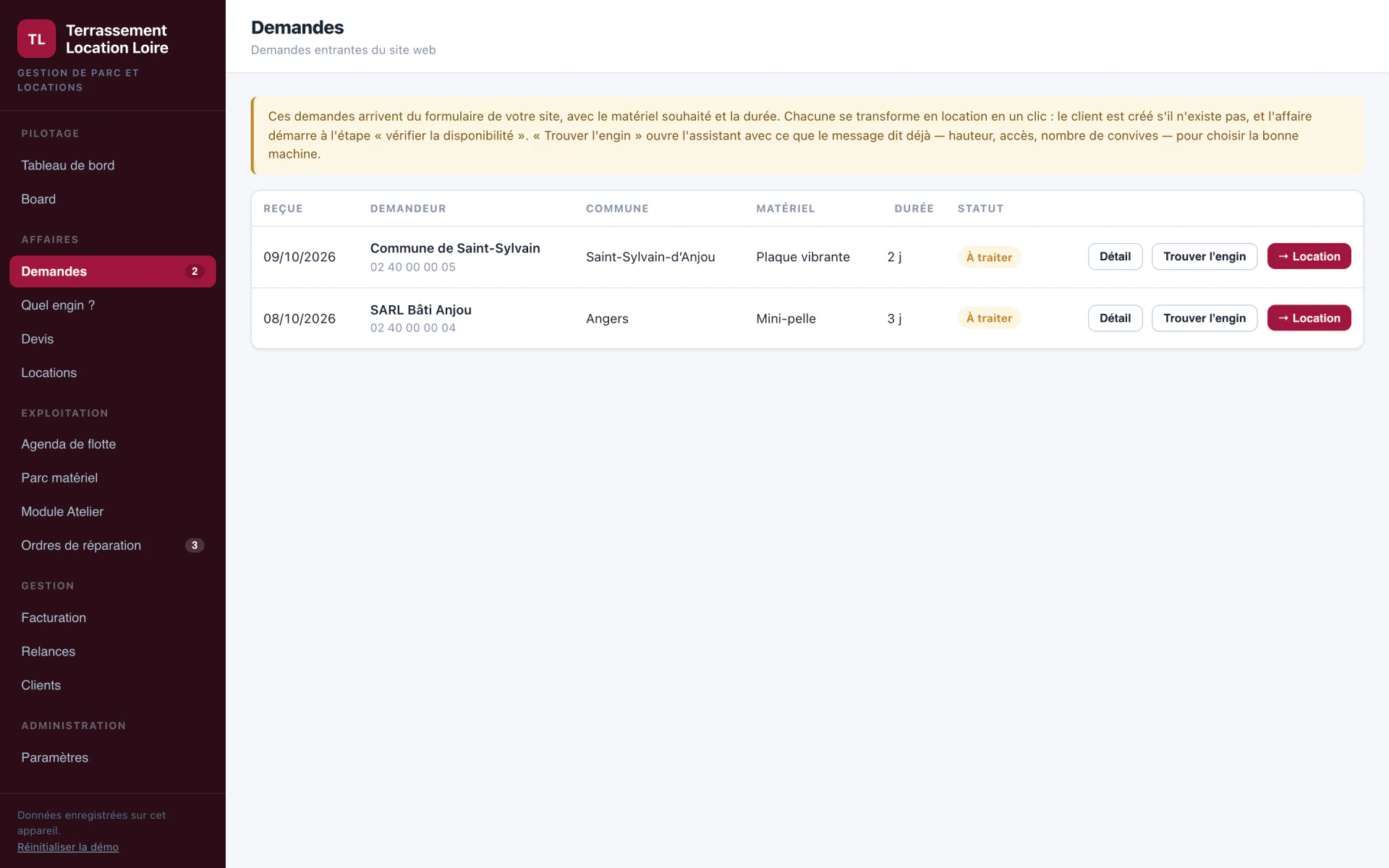The image size is (1389, 868).
Task: Open the Quel engin ? assistant
Action: pos(113,305)
